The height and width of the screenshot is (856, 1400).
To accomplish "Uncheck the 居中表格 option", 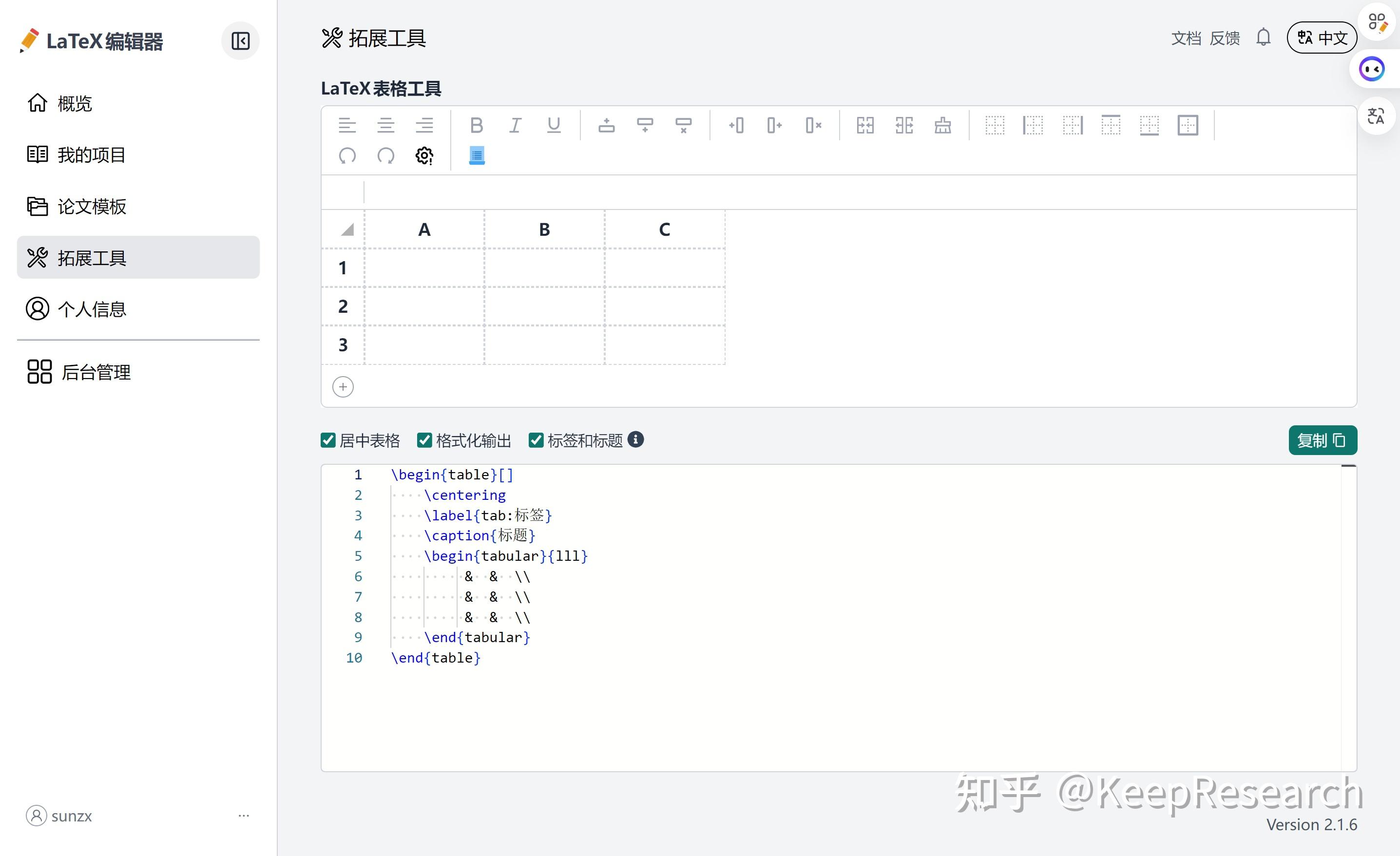I will [x=328, y=440].
